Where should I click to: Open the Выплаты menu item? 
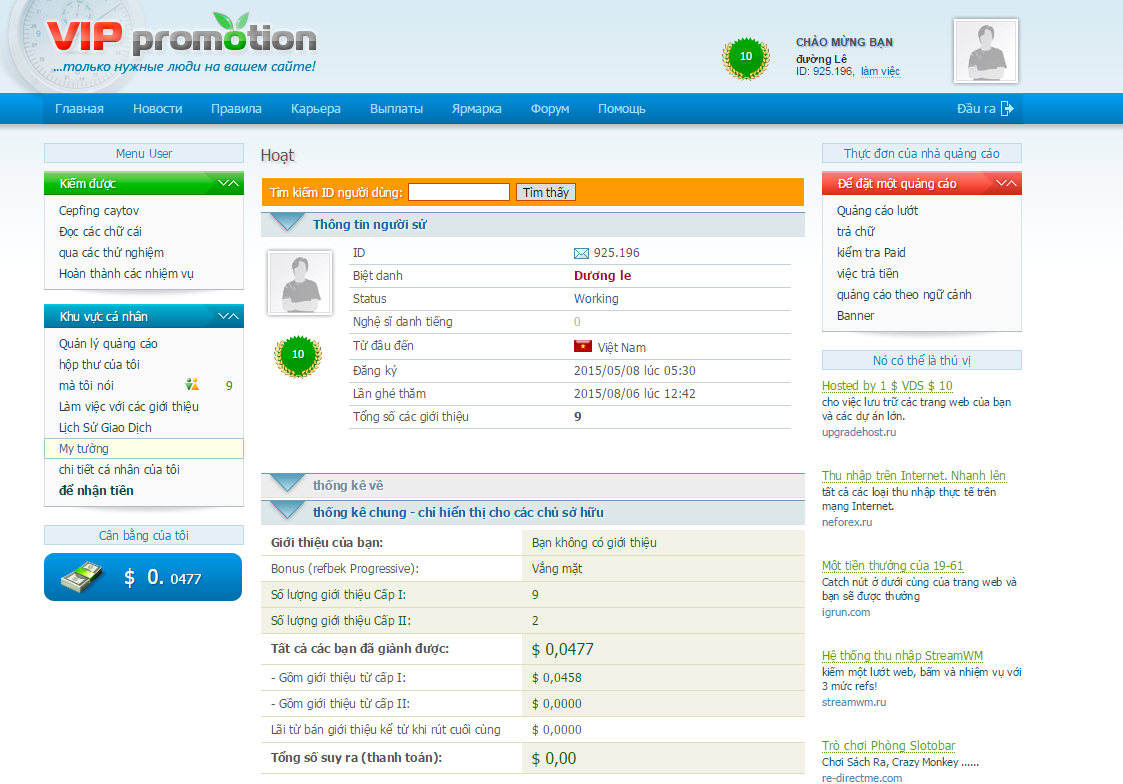(x=396, y=109)
